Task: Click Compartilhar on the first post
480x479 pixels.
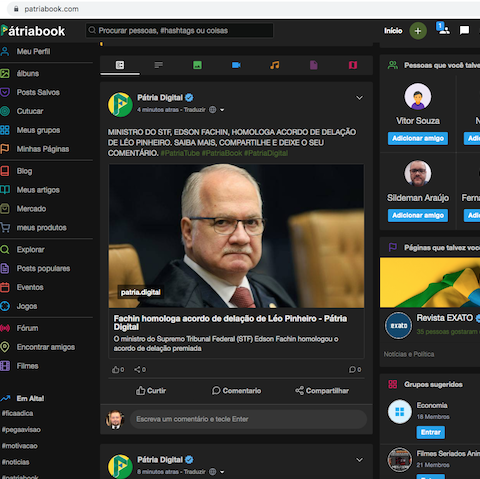Action: click(322, 391)
